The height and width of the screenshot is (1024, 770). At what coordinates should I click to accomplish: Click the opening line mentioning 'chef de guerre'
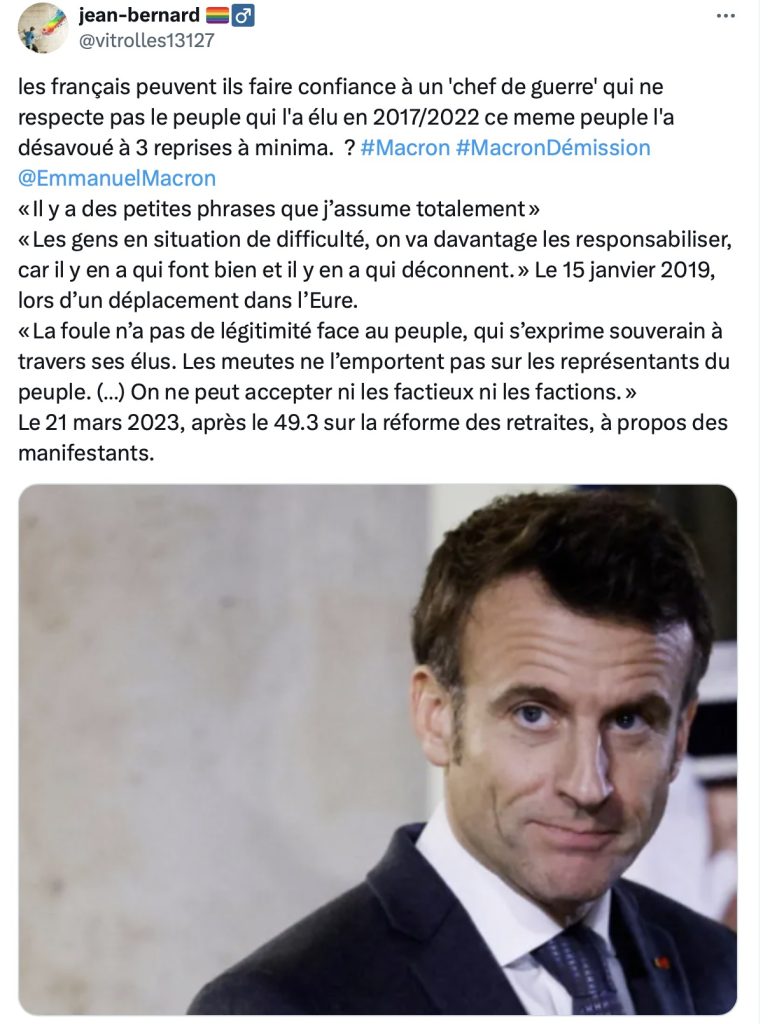340,87
